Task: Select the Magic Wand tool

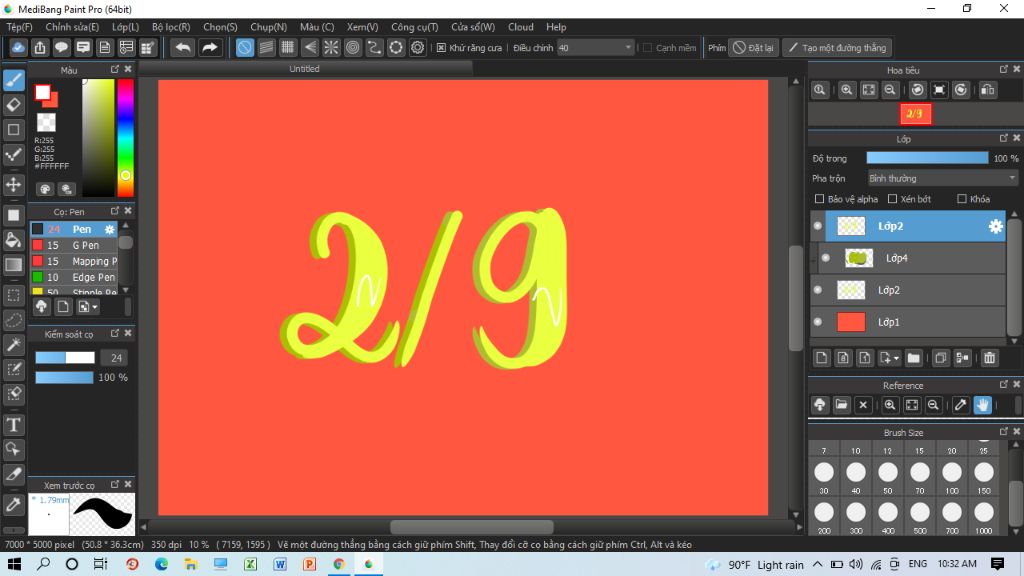Action: click(x=14, y=344)
